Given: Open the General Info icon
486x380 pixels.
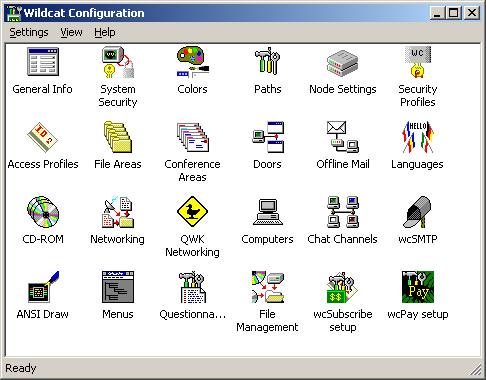Looking at the screenshot, I should pos(43,62).
